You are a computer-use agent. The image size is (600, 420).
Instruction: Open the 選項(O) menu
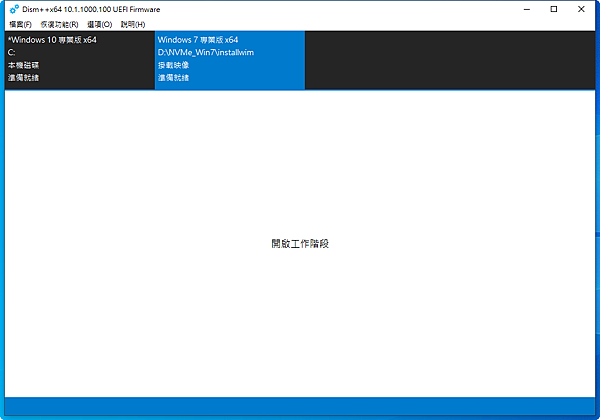point(99,24)
